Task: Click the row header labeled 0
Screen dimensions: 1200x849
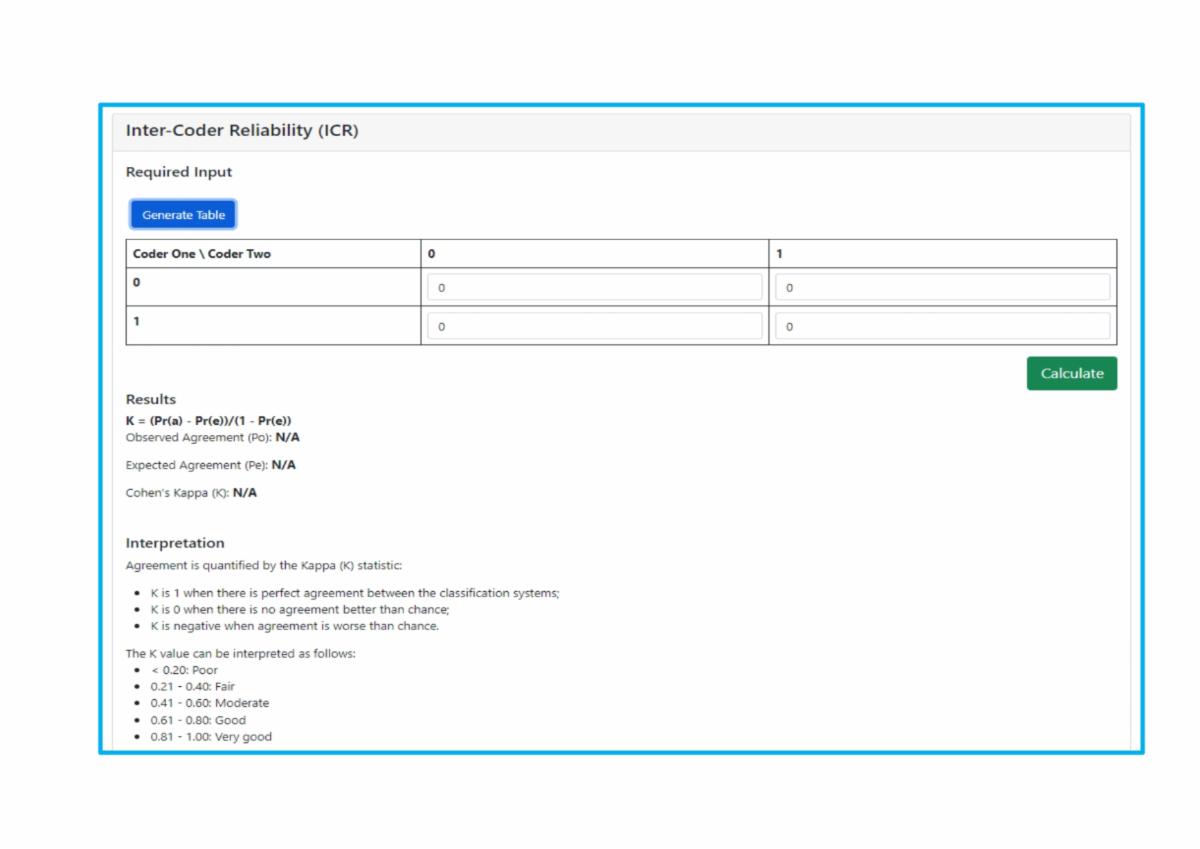Action: tap(137, 283)
